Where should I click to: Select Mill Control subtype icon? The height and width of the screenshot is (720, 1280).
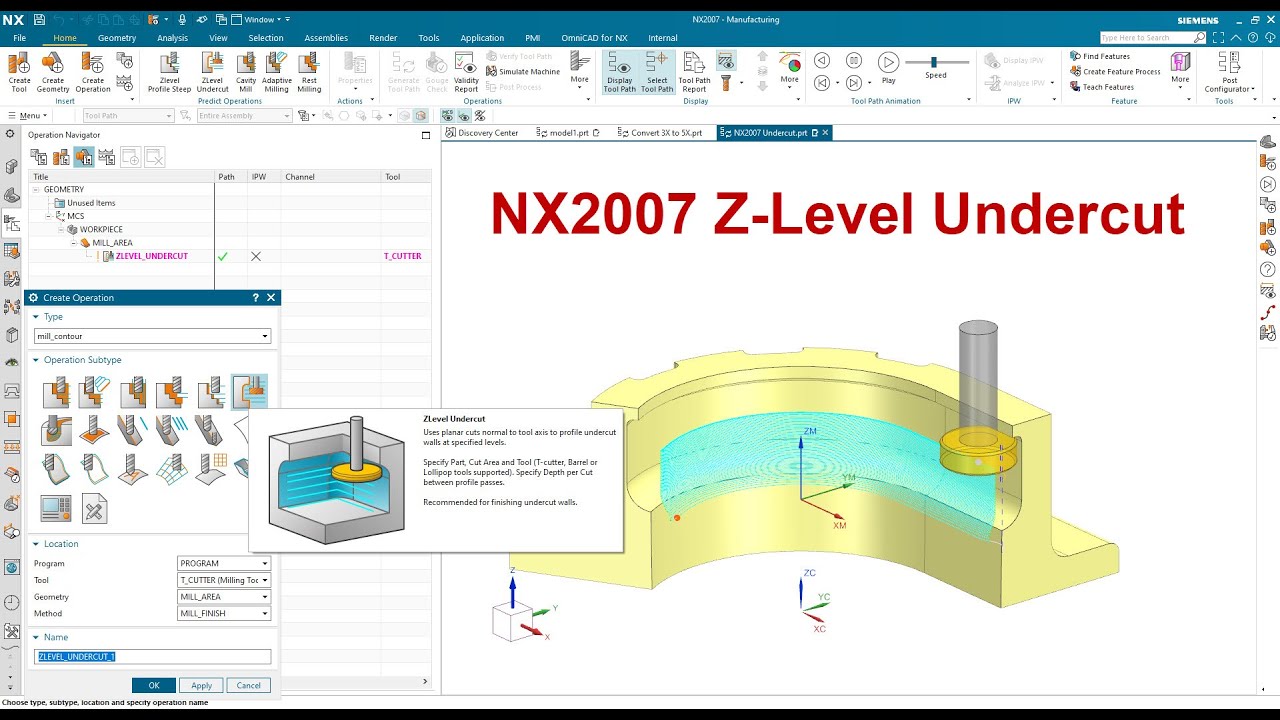[56, 508]
